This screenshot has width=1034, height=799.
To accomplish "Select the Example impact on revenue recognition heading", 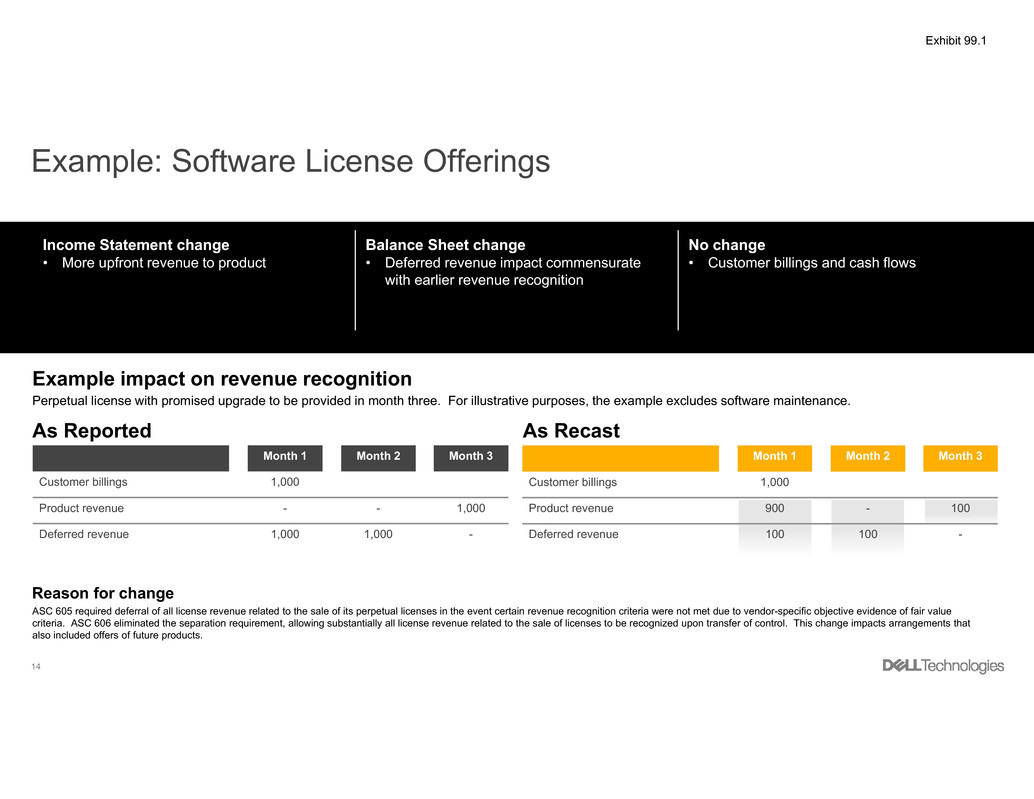I will [222, 379].
